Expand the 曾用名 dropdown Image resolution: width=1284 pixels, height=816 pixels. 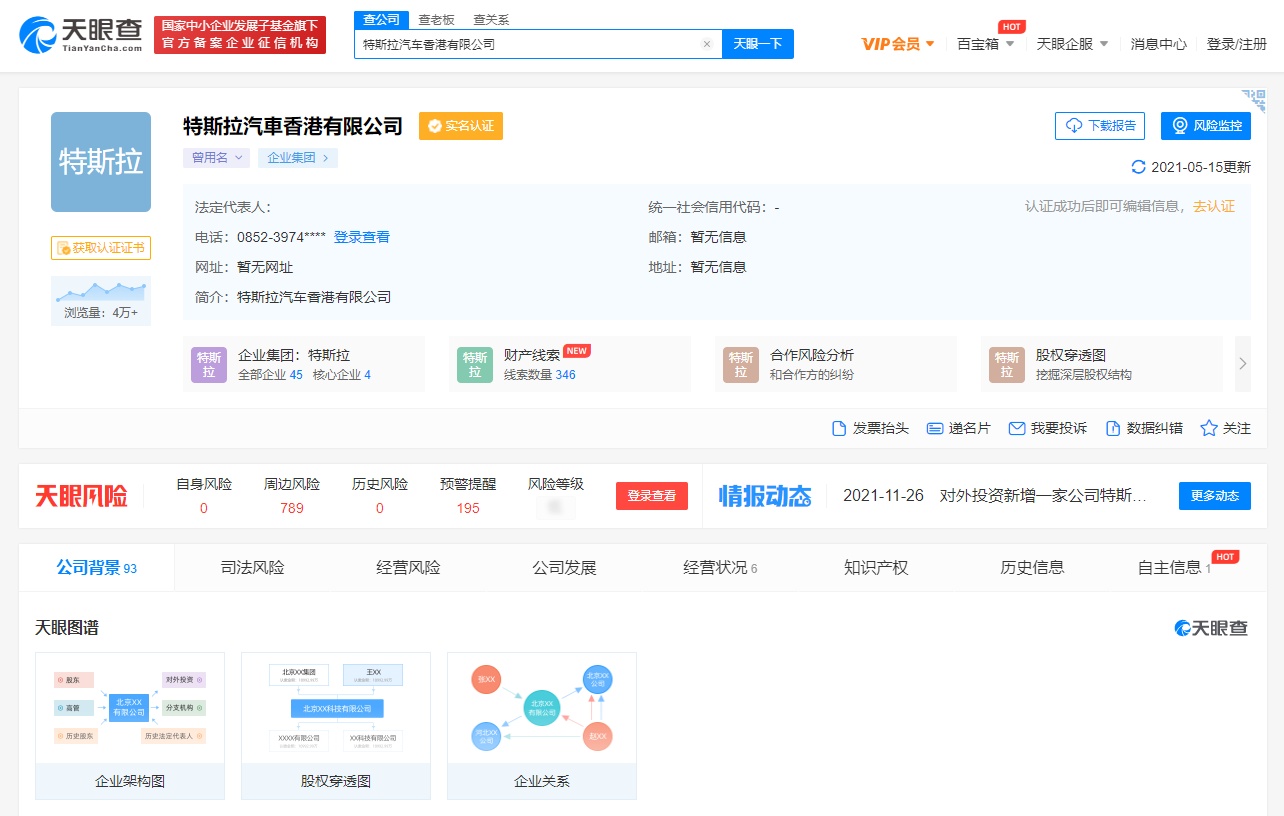[216, 158]
